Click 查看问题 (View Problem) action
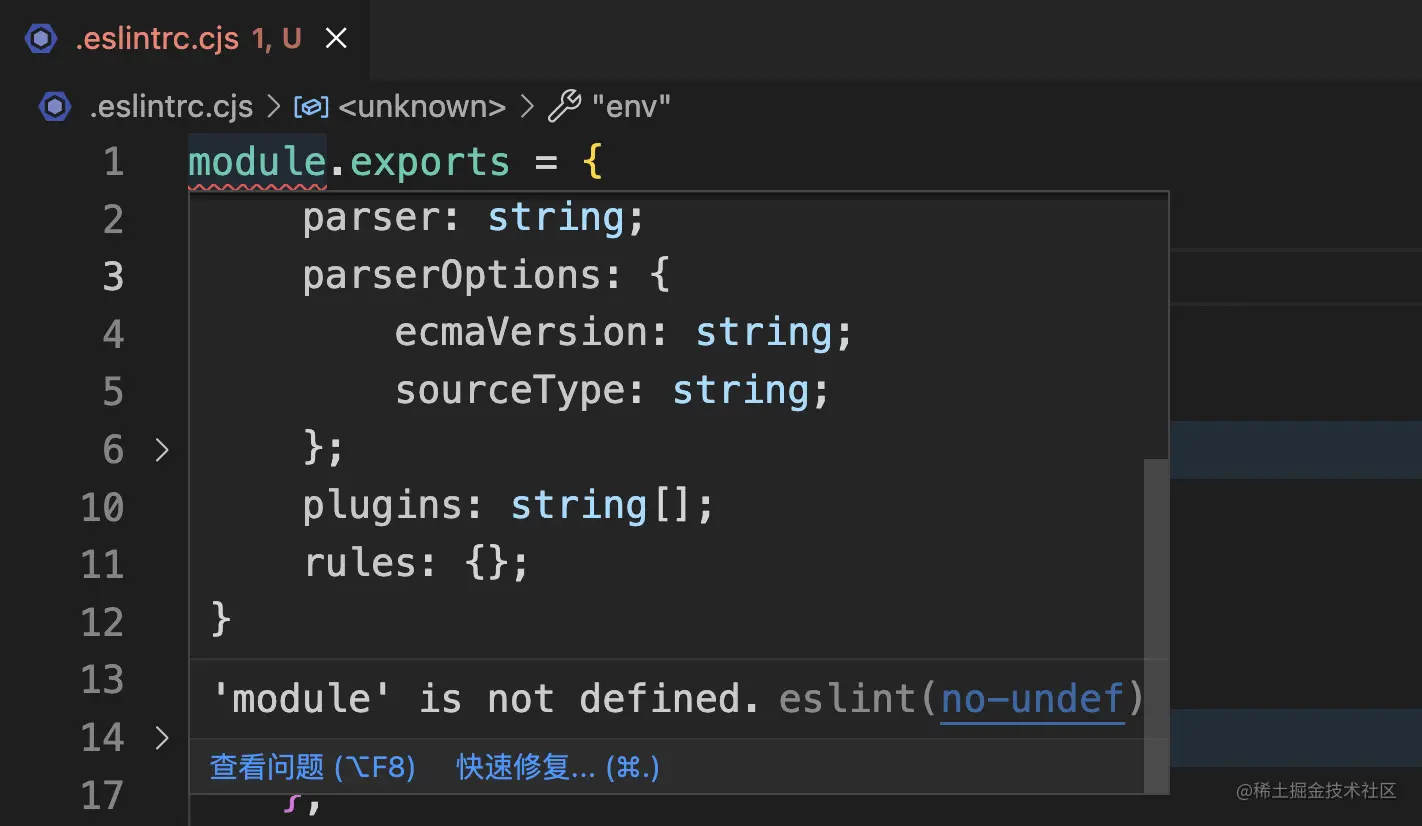The height and width of the screenshot is (826, 1422). pyautogui.click(x=312, y=767)
